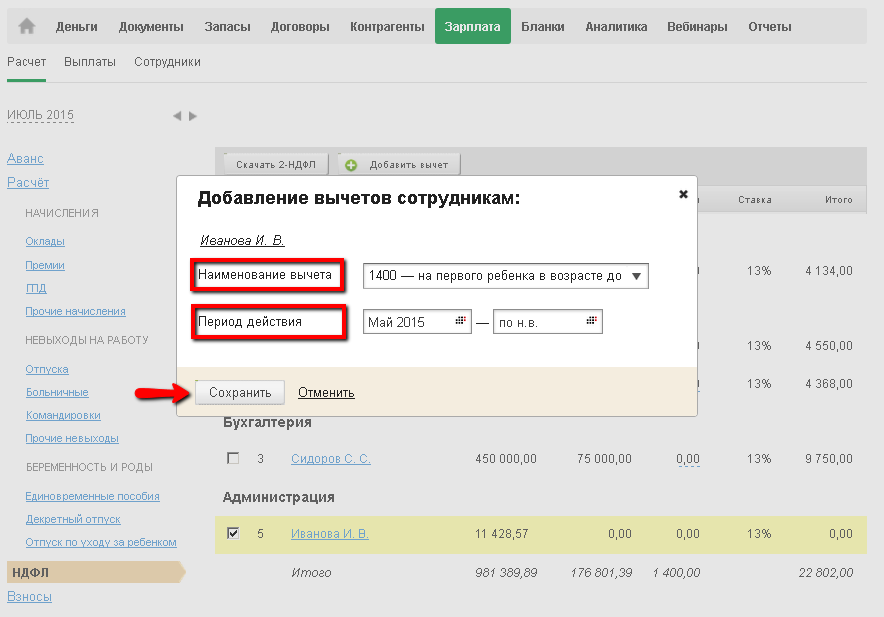The height and width of the screenshot is (617, 884).
Task: Open the ГПД link
Action: click(36, 288)
